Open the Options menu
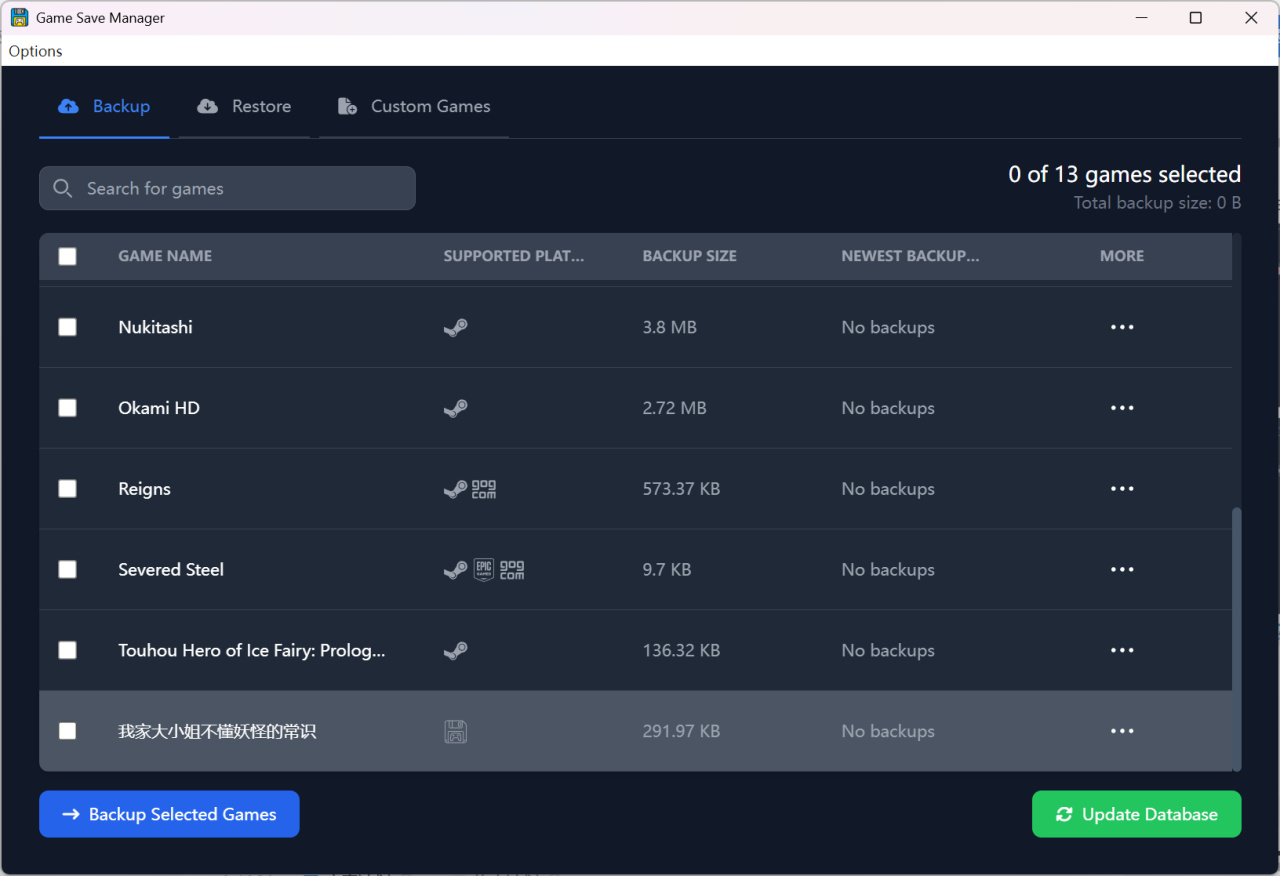 click(x=36, y=51)
